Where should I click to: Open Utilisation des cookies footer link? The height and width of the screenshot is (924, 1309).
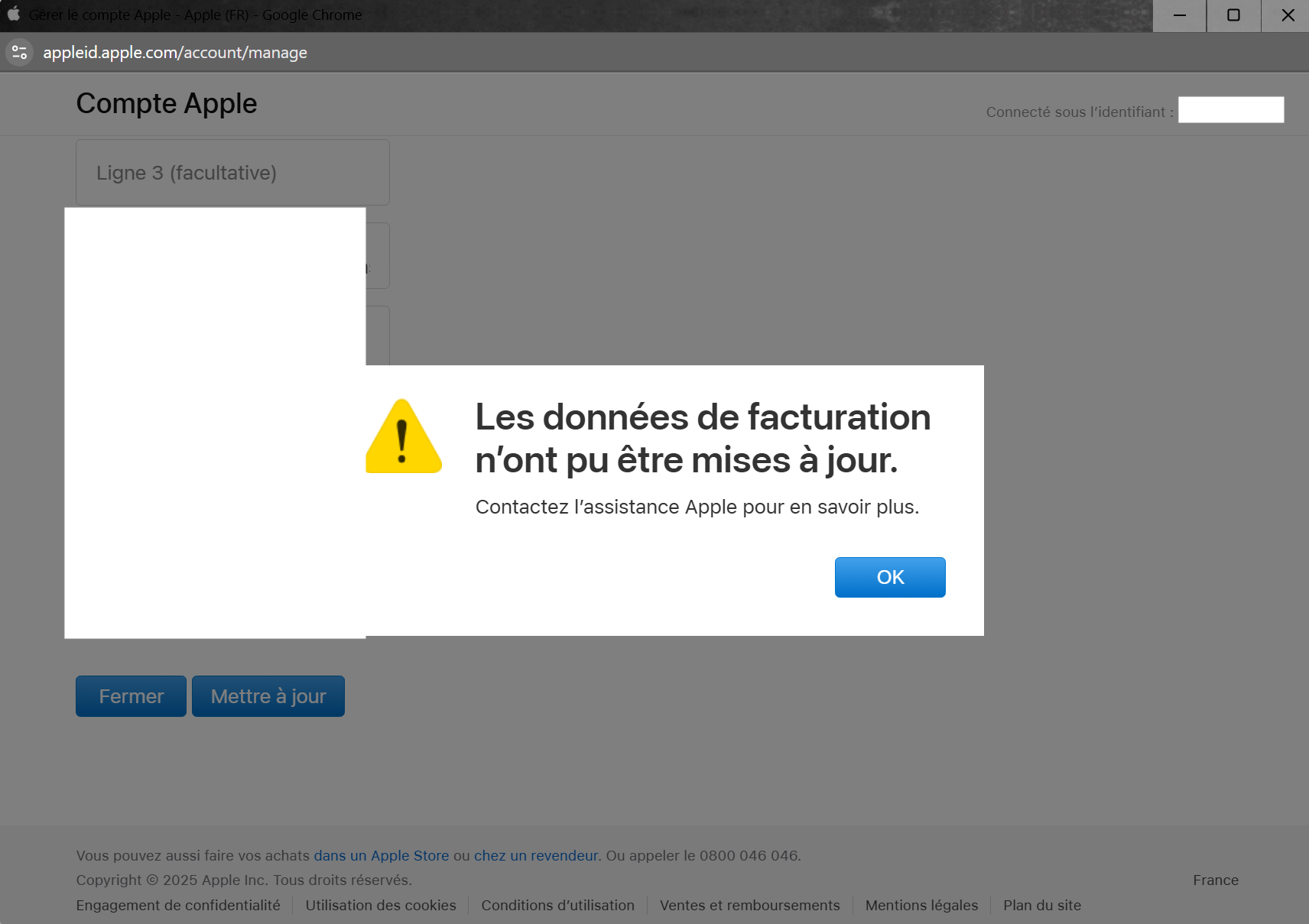click(381, 906)
